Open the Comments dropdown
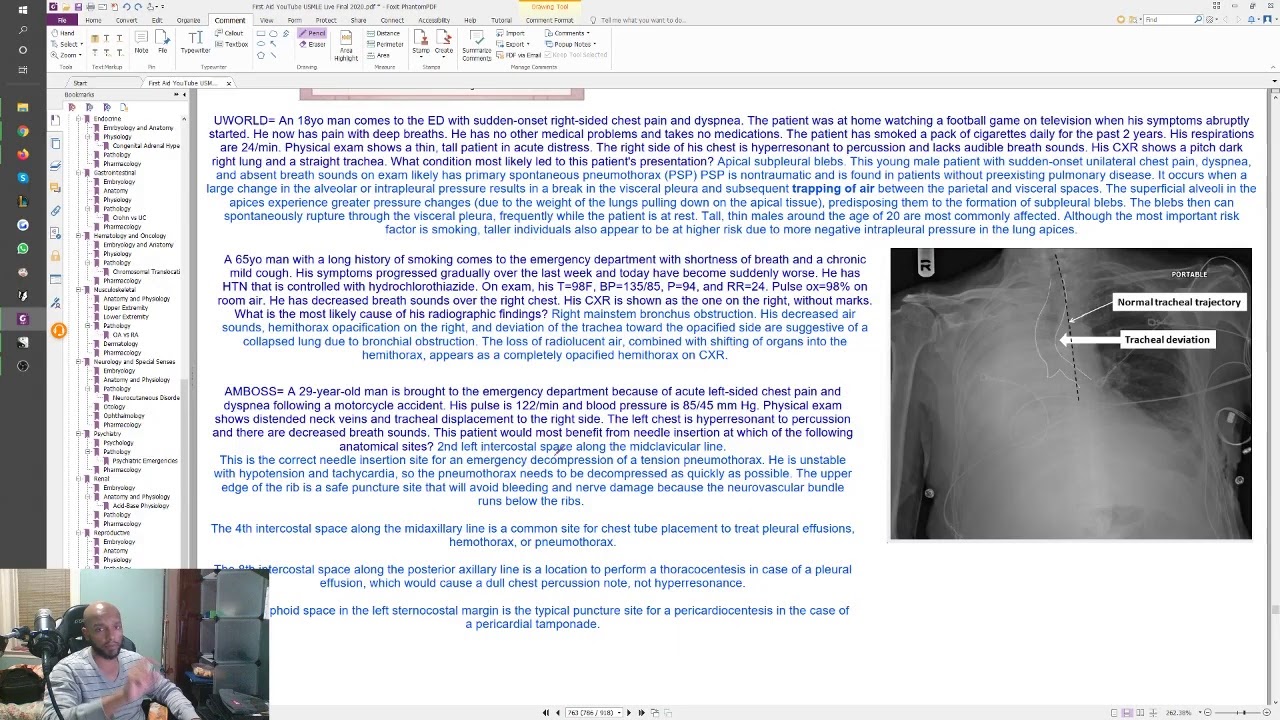 (567, 33)
